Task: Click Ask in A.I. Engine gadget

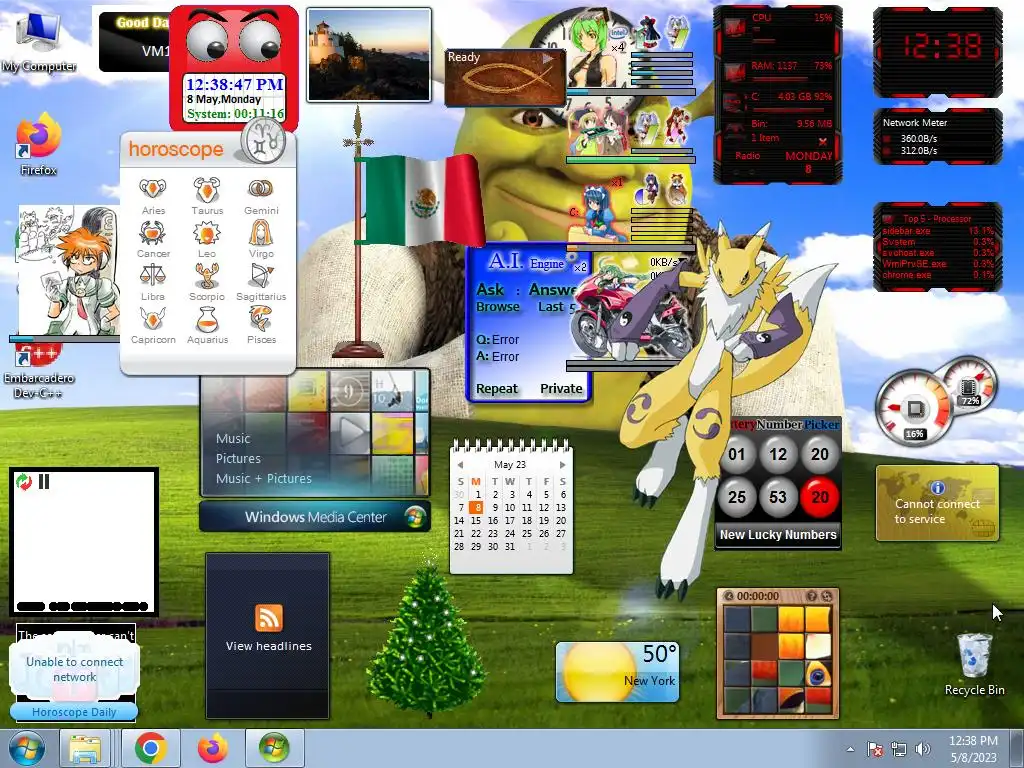Action: 490,289
